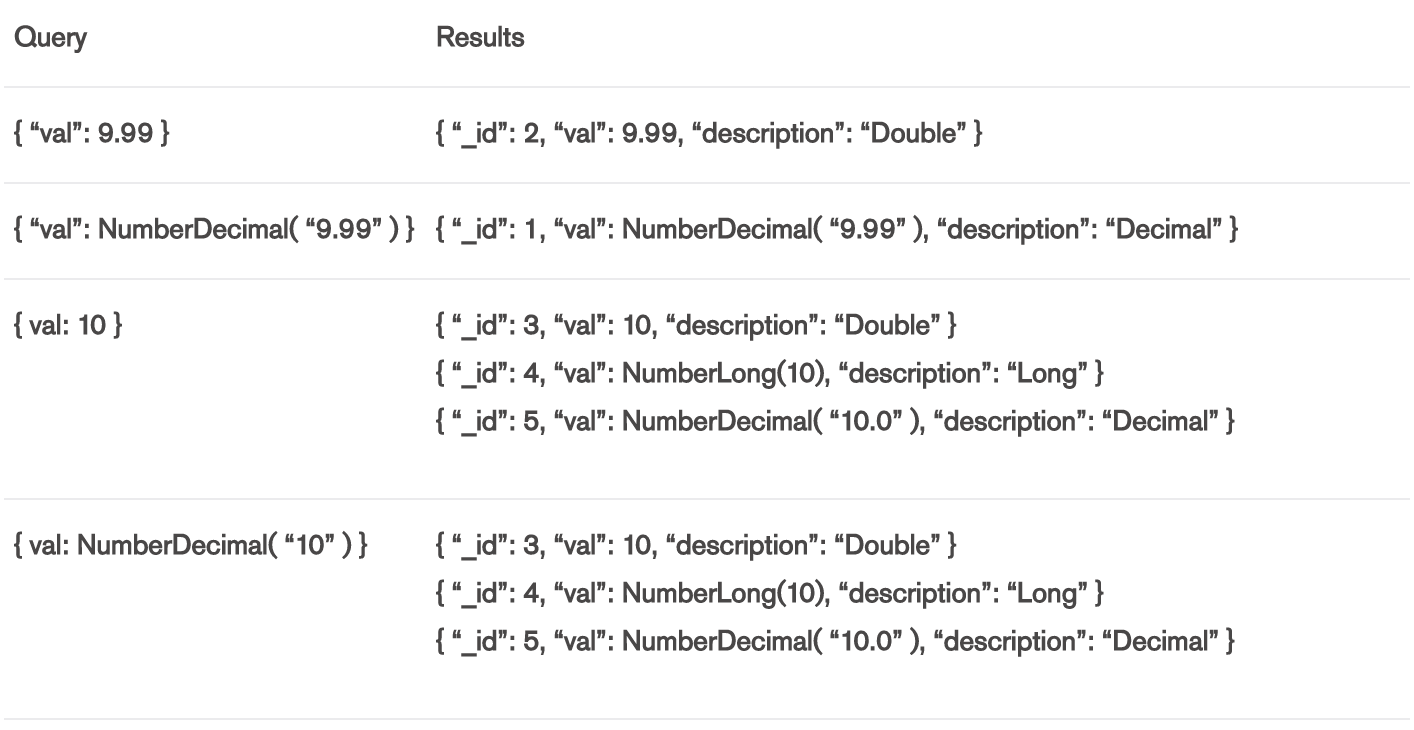1414x730 pixels.
Task: Click the result document with _id 1
Action: point(839,232)
